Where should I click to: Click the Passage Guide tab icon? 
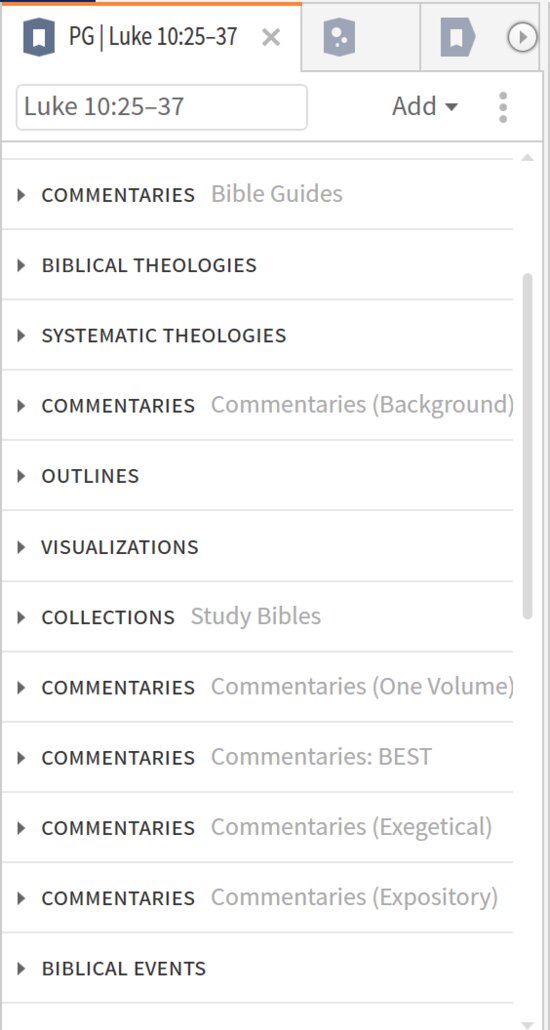[39, 37]
